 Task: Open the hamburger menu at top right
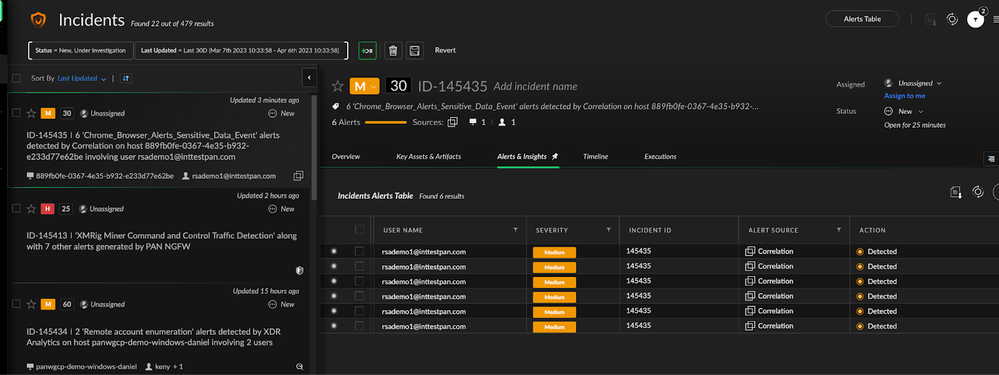point(995,20)
